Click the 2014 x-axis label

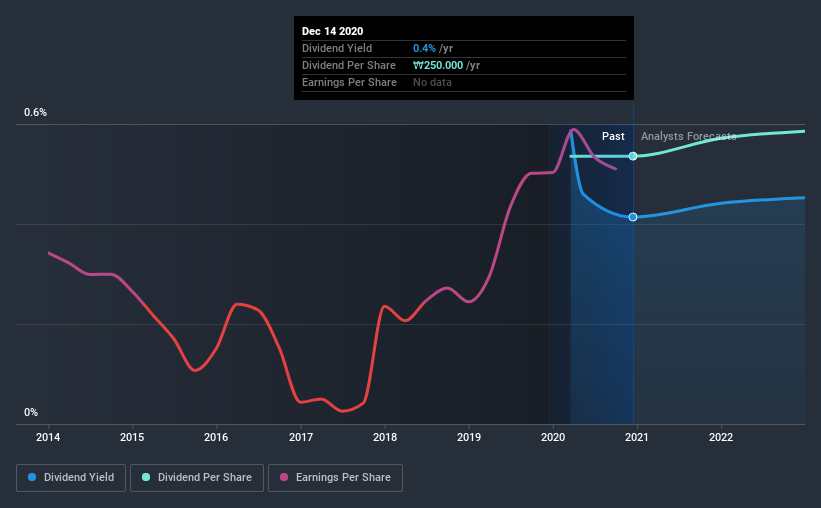point(48,437)
